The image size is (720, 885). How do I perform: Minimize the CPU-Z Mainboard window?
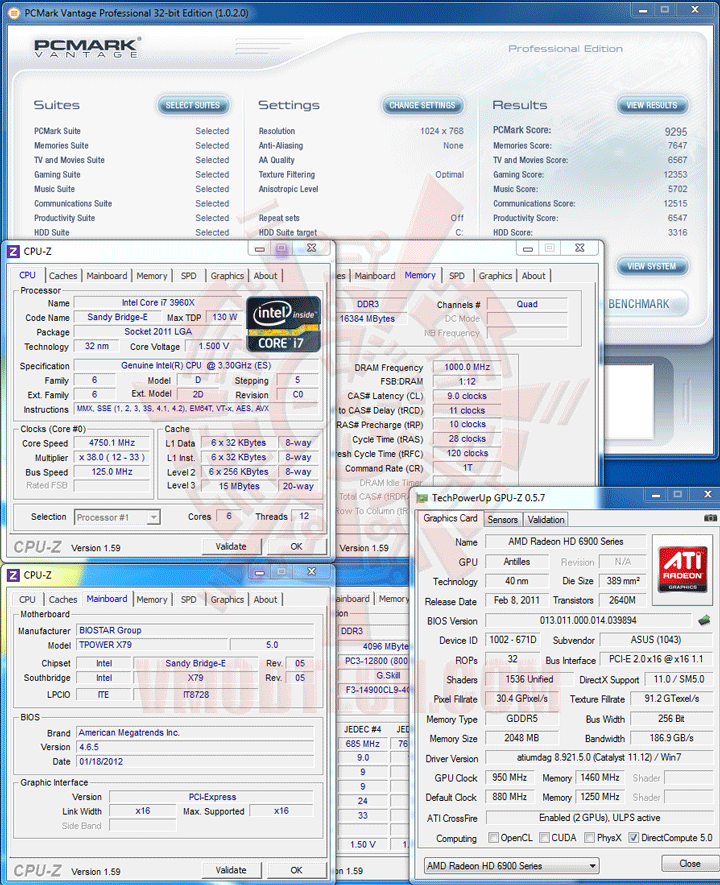[x=260, y=572]
